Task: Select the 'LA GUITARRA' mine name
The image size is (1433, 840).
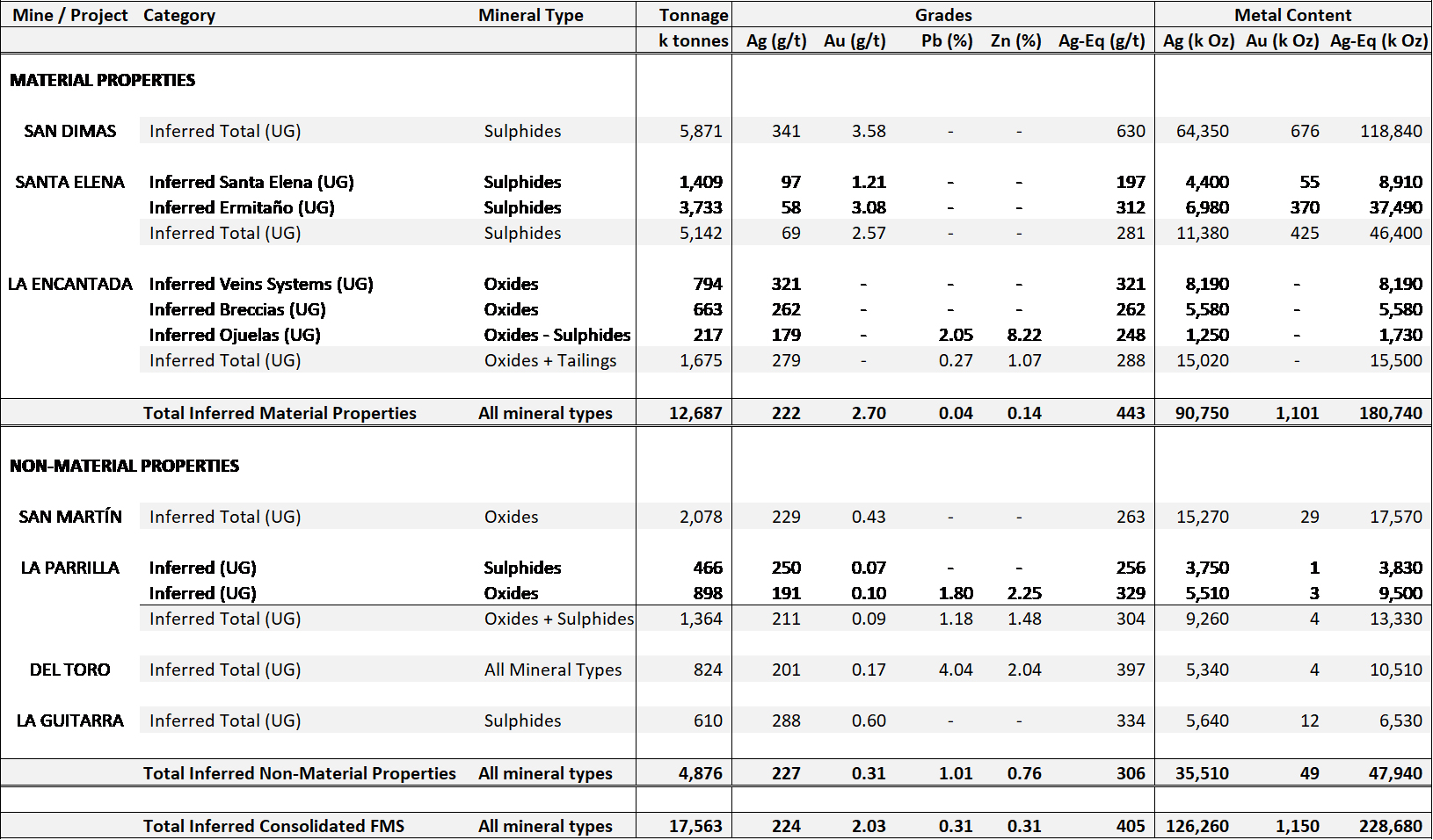Action: coord(70,721)
